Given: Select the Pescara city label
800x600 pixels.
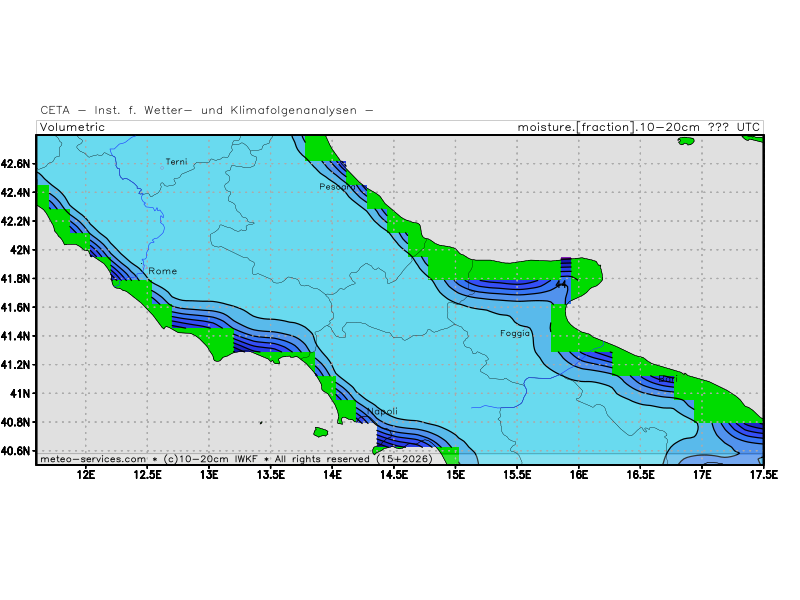Looking at the screenshot, I should tap(336, 186).
